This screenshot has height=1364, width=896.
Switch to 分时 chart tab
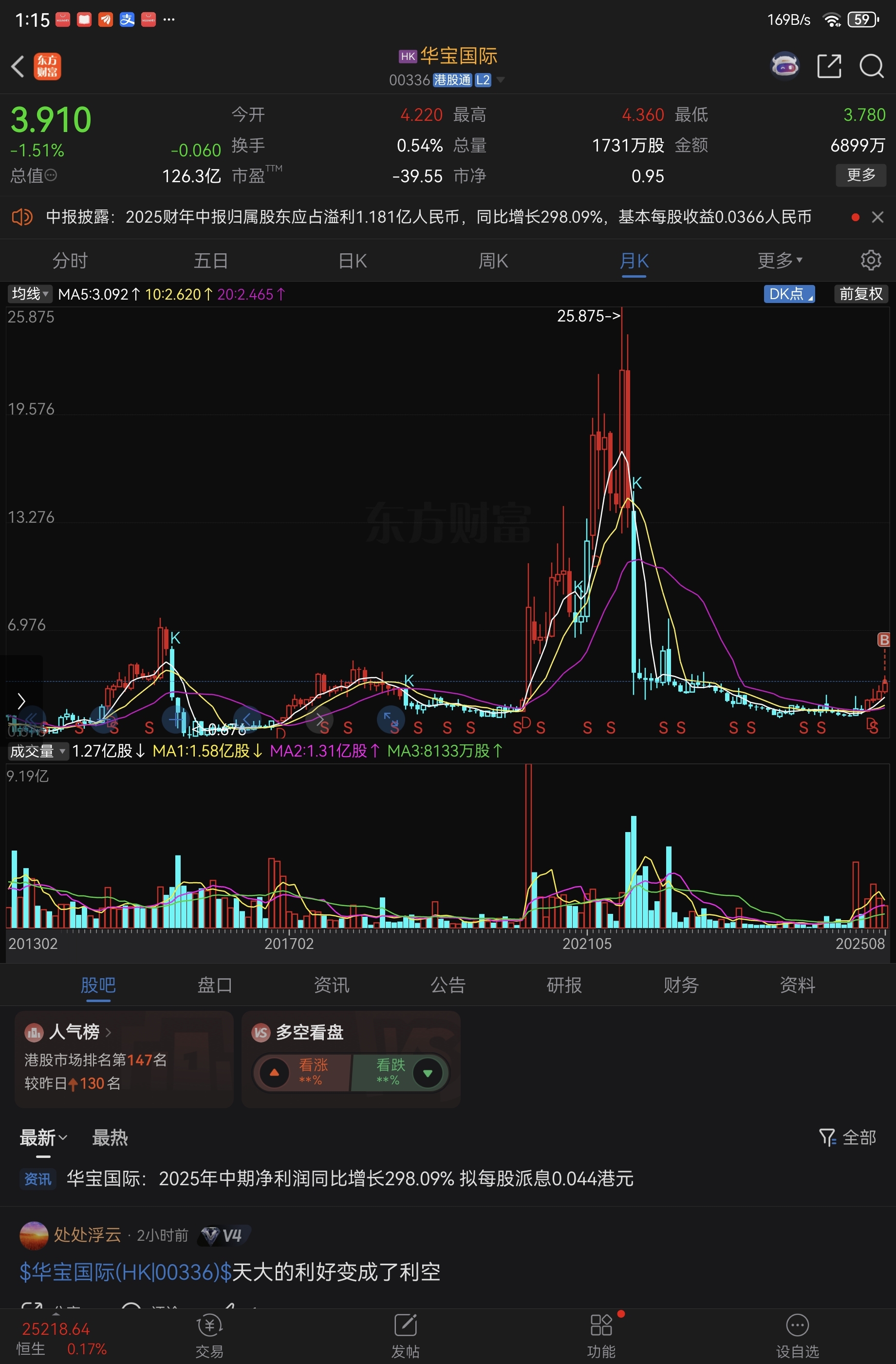pyautogui.click(x=70, y=261)
